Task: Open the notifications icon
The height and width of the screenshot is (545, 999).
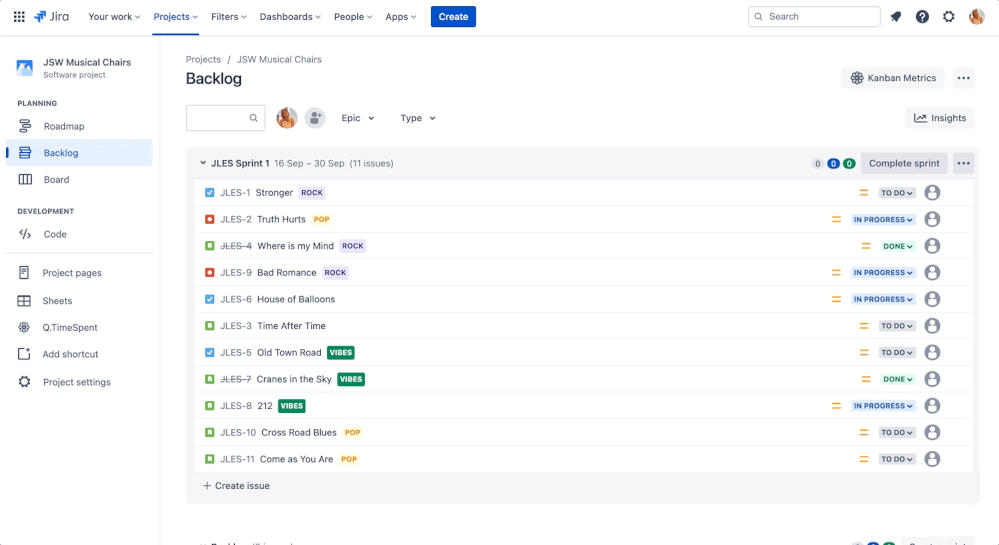Action: [896, 17]
